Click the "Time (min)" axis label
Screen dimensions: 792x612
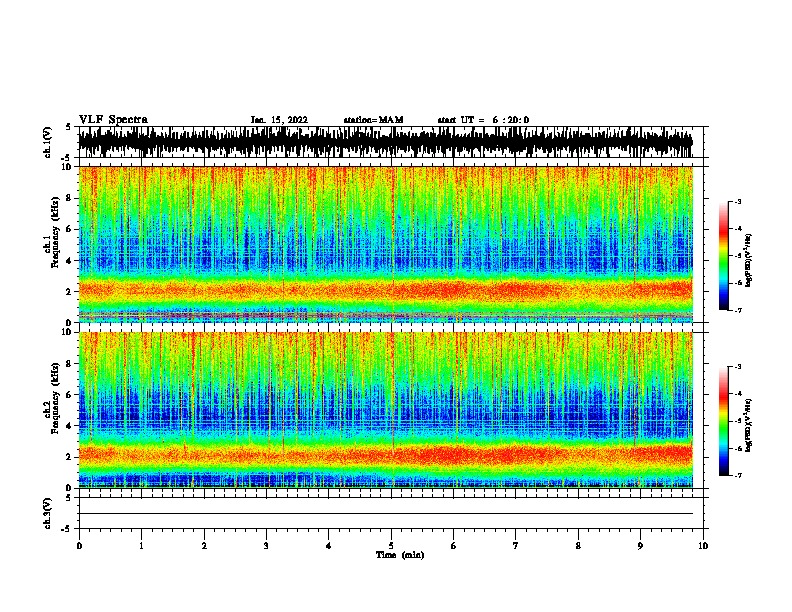[x=400, y=555]
